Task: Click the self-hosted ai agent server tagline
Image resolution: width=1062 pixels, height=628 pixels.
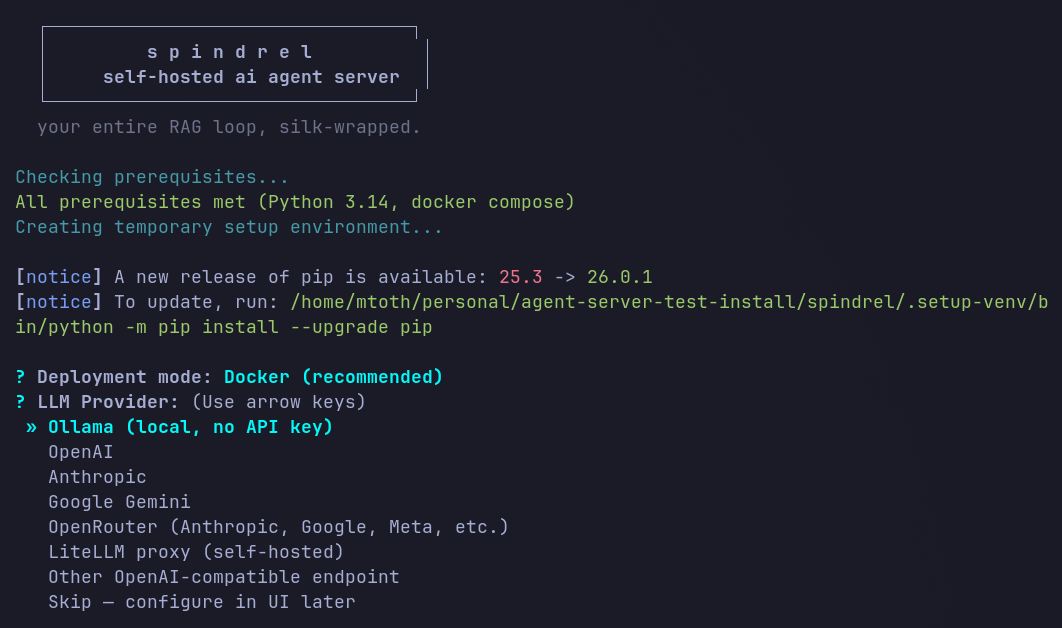Action: point(250,76)
